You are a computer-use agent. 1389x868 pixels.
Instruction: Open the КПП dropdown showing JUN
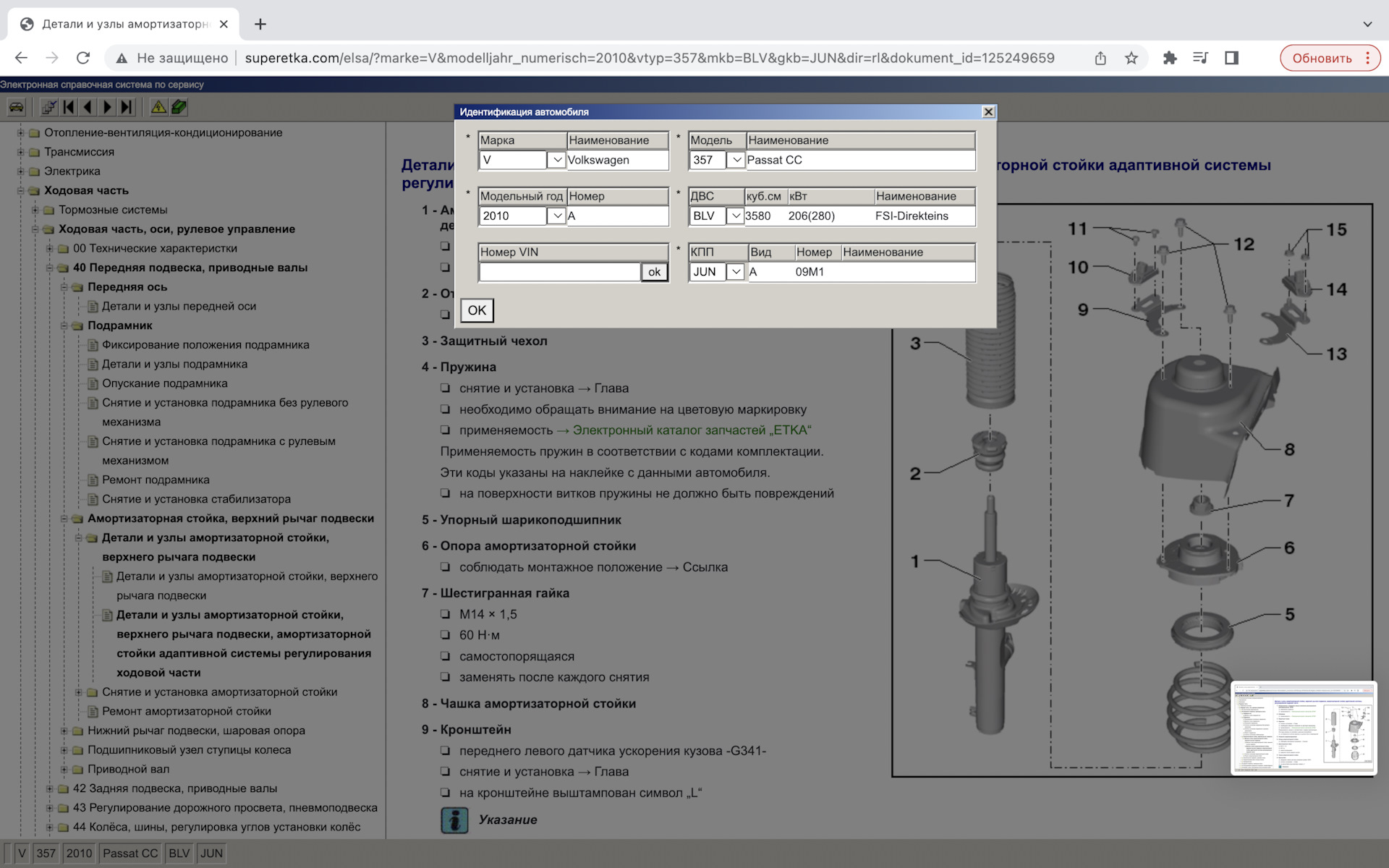tap(735, 272)
